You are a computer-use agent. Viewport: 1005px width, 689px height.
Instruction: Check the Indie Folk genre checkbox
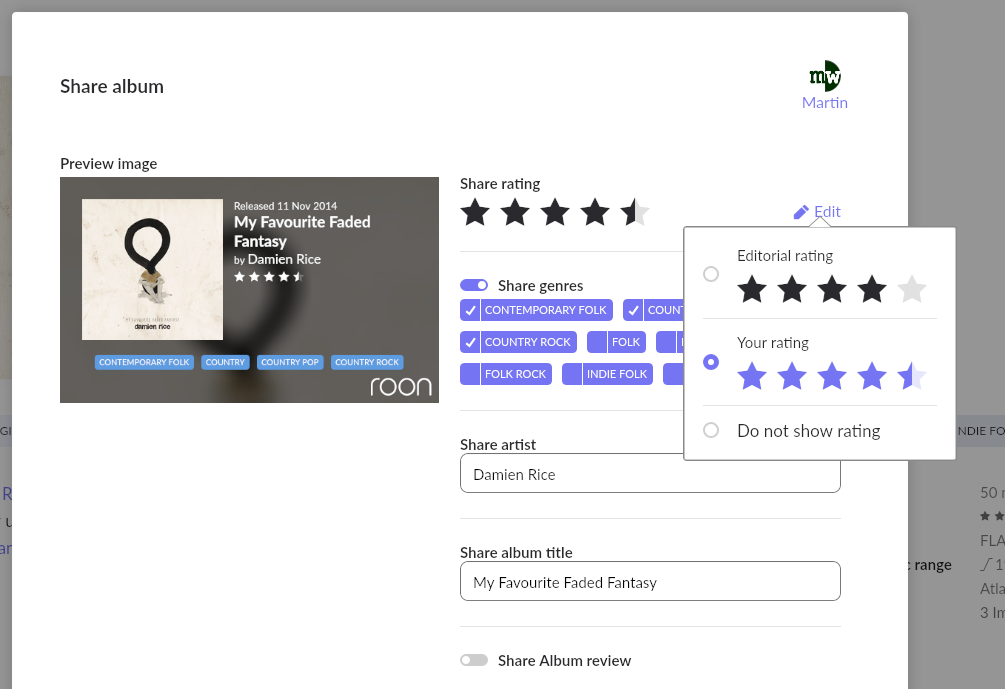[572, 374]
